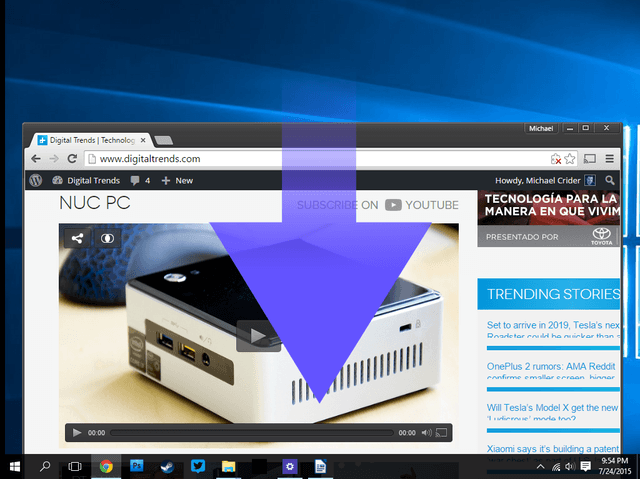Viewport: 640px width, 479px height.
Task: Mute the video player volume
Action: point(427,432)
